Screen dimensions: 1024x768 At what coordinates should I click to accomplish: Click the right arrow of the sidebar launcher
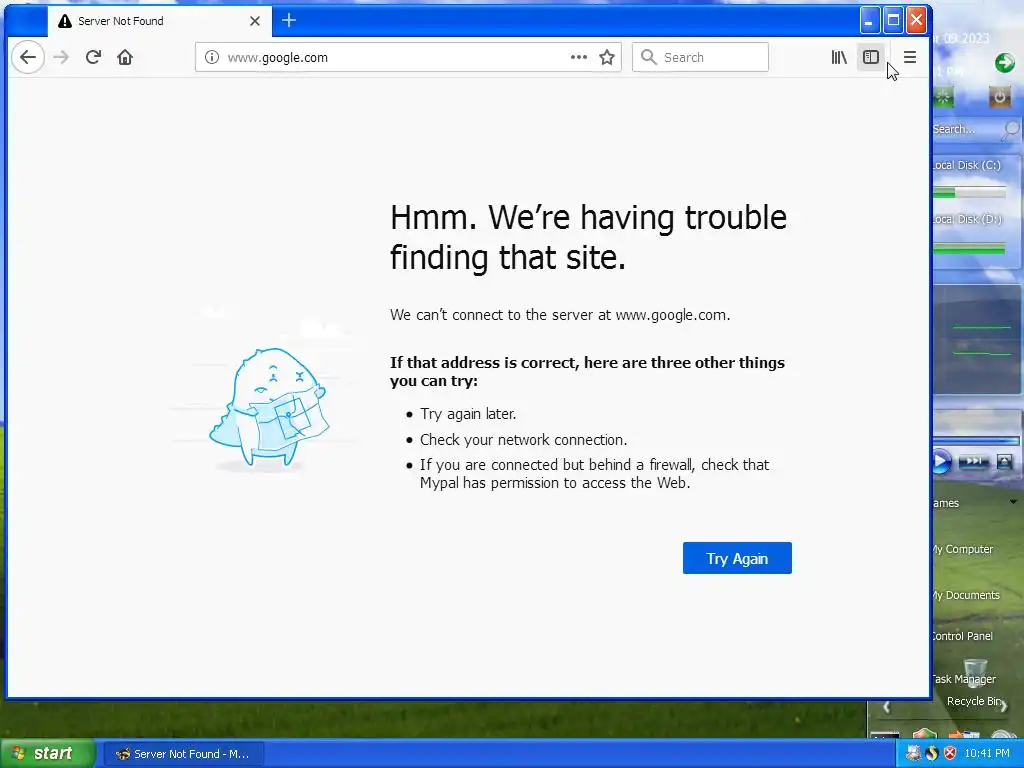point(1004,706)
